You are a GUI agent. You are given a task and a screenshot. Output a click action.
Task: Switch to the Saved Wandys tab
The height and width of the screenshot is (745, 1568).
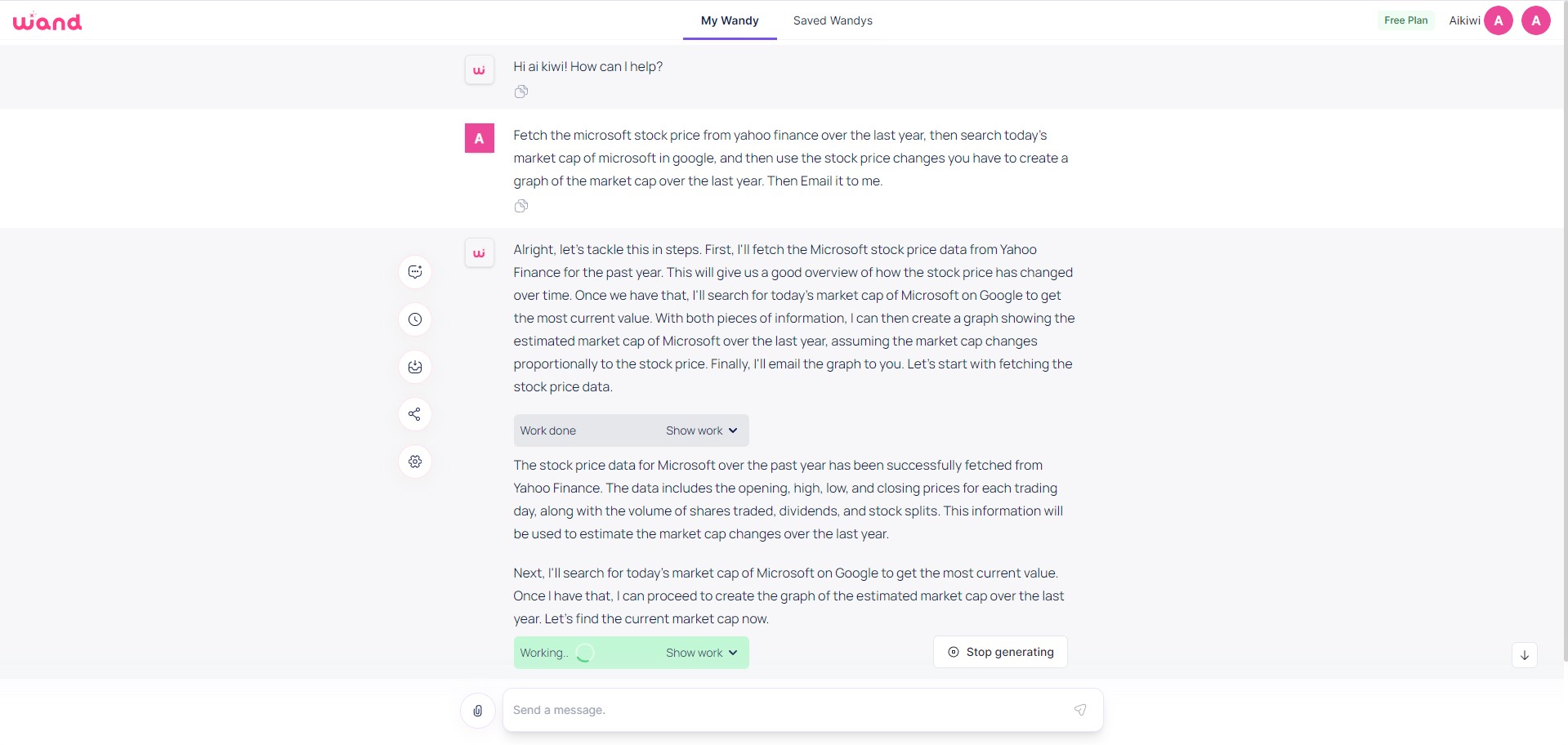(x=833, y=20)
